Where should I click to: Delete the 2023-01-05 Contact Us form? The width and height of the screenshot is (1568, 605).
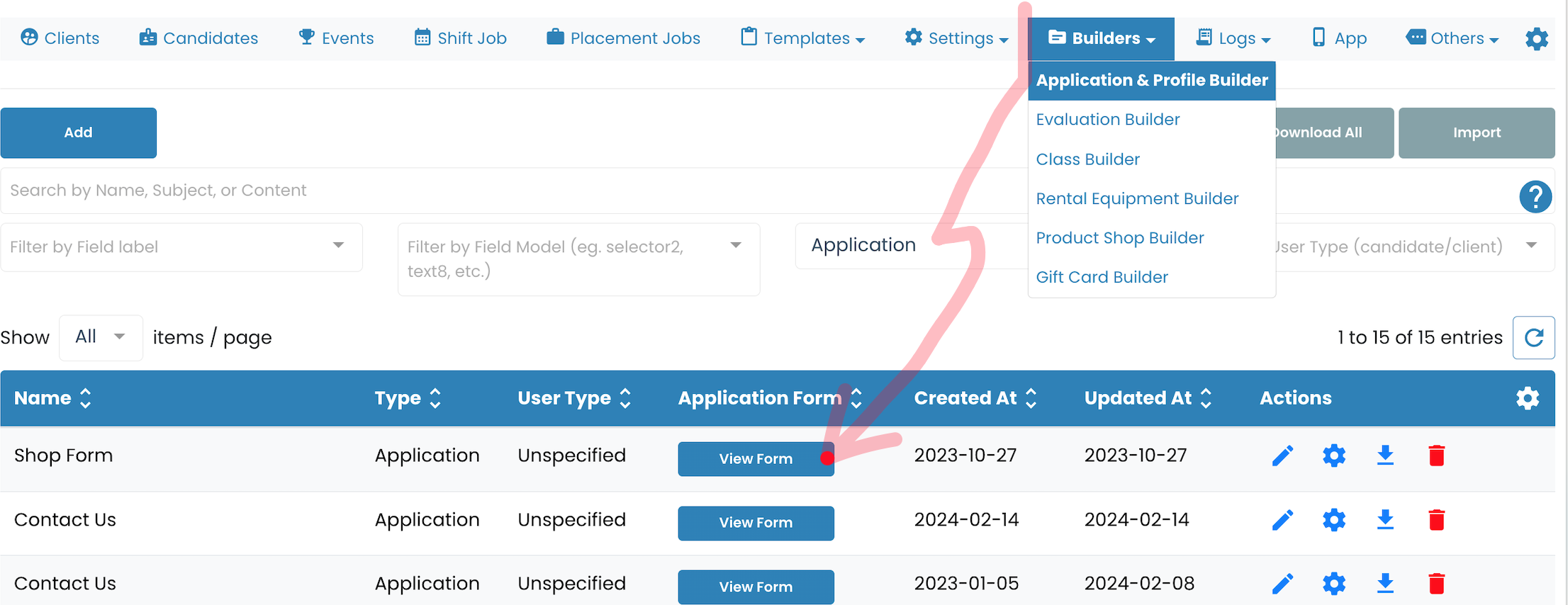(1437, 584)
